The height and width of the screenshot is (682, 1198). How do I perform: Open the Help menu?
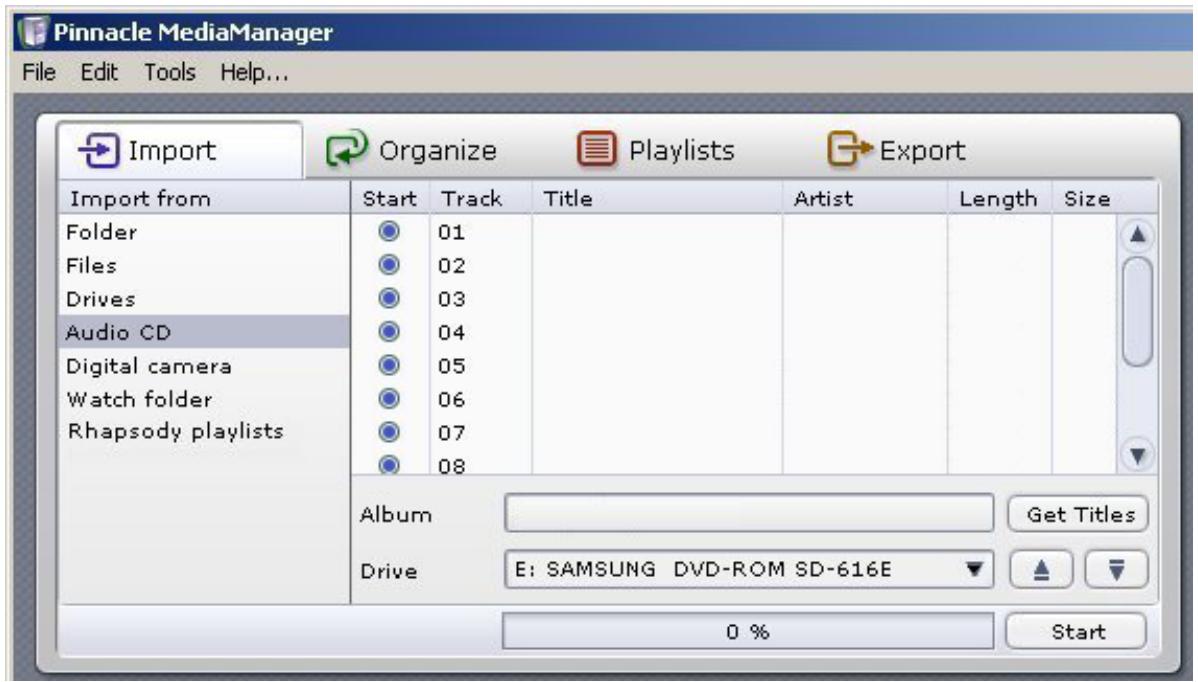click(254, 73)
